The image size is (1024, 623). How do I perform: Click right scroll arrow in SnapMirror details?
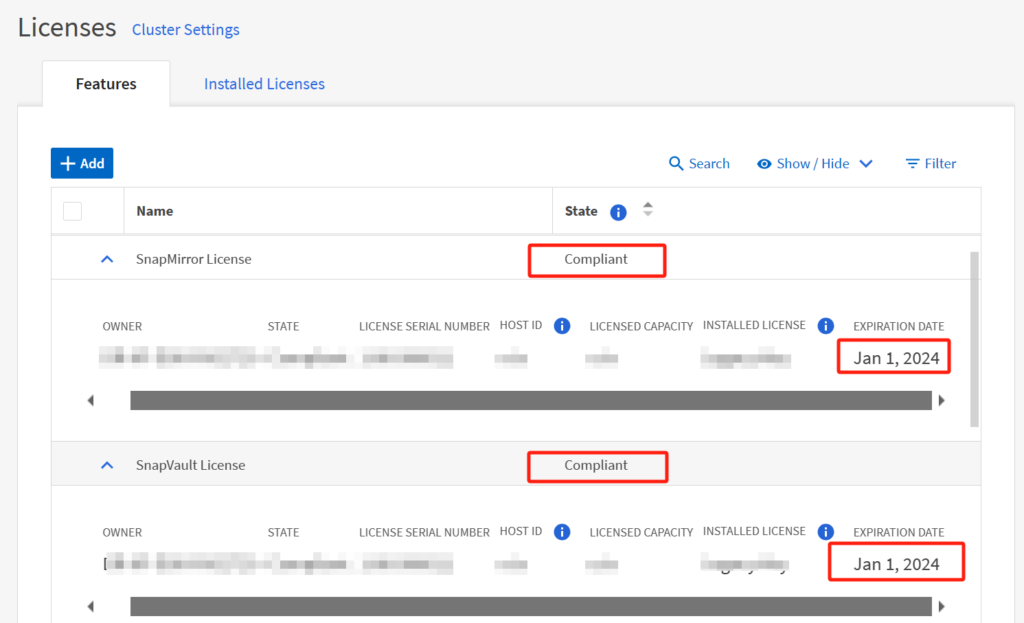click(x=942, y=400)
